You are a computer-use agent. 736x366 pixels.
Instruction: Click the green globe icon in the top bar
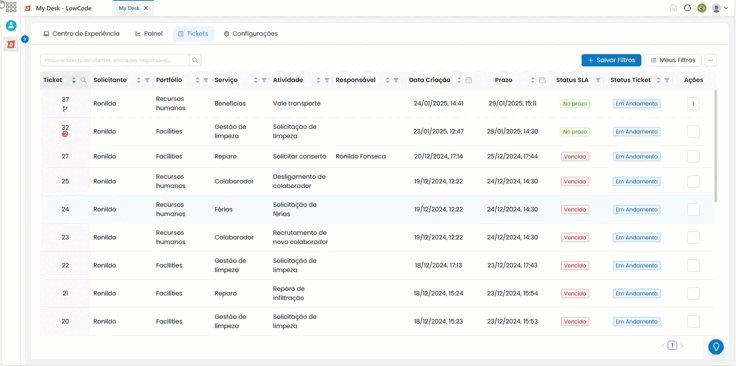click(x=702, y=8)
